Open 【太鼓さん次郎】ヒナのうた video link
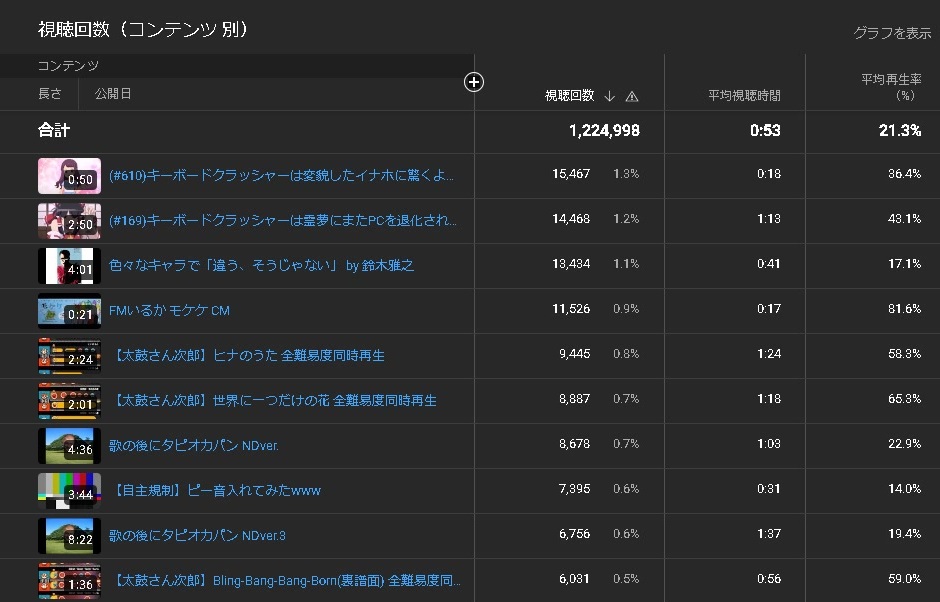 click(247, 355)
